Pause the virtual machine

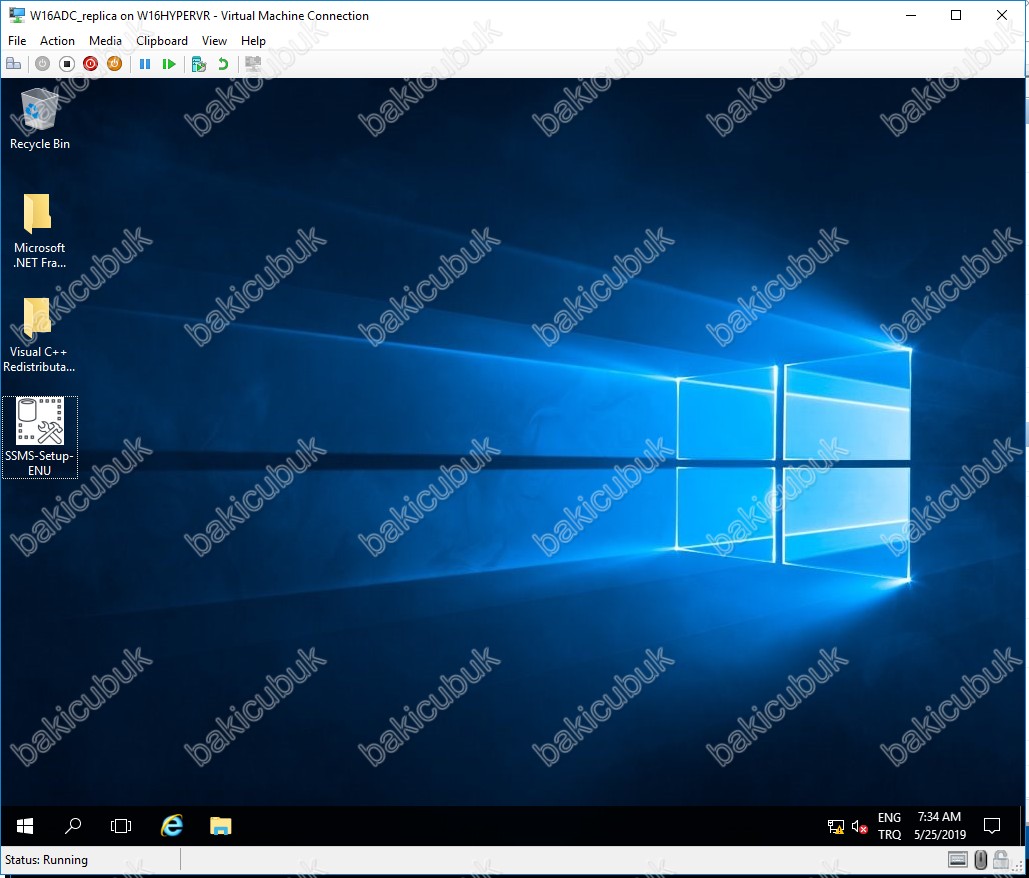pyautogui.click(x=145, y=64)
